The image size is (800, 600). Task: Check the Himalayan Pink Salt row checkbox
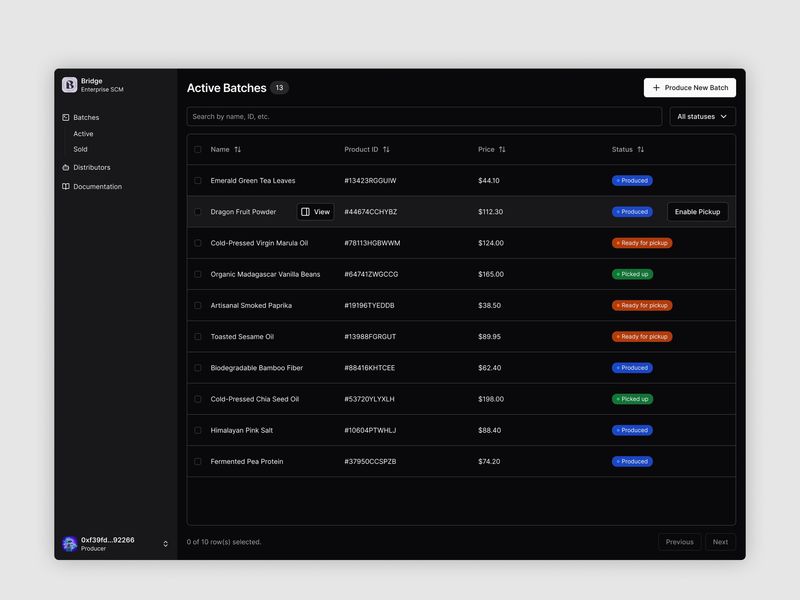click(x=196, y=430)
